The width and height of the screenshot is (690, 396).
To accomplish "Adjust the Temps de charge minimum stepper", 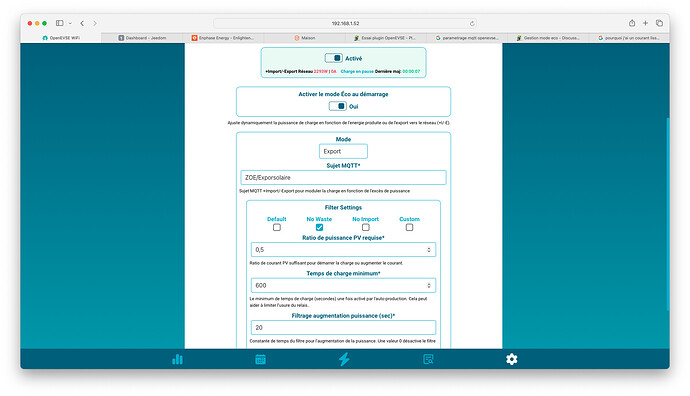I will 429,286.
